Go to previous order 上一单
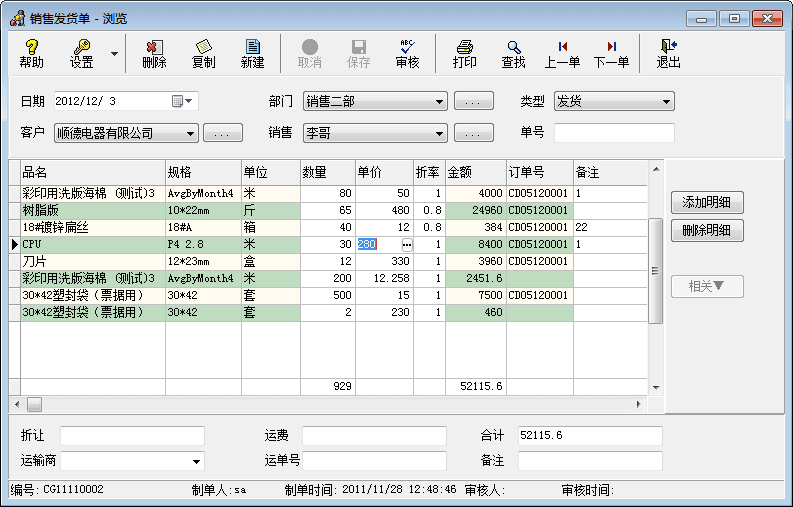This screenshot has width=793, height=507. (562, 54)
